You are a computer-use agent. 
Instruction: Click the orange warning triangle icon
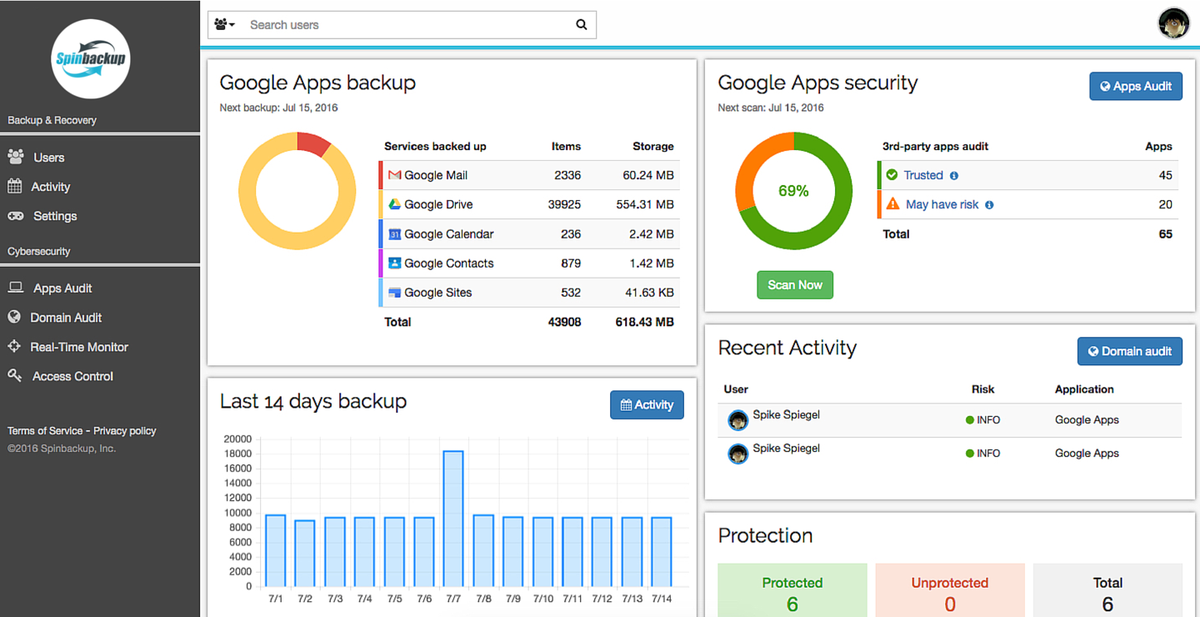pyautogui.click(x=892, y=204)
